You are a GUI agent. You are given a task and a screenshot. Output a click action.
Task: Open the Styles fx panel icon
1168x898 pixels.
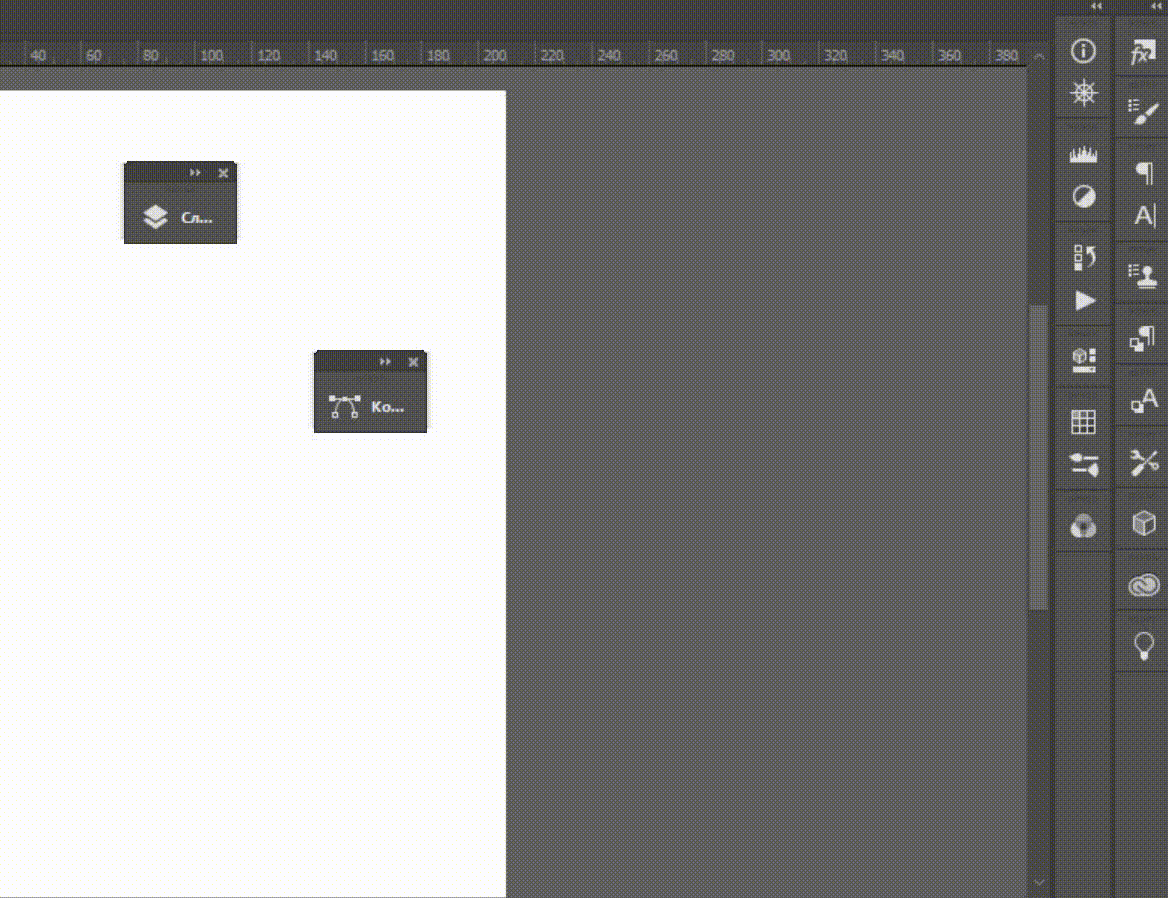1143,52
